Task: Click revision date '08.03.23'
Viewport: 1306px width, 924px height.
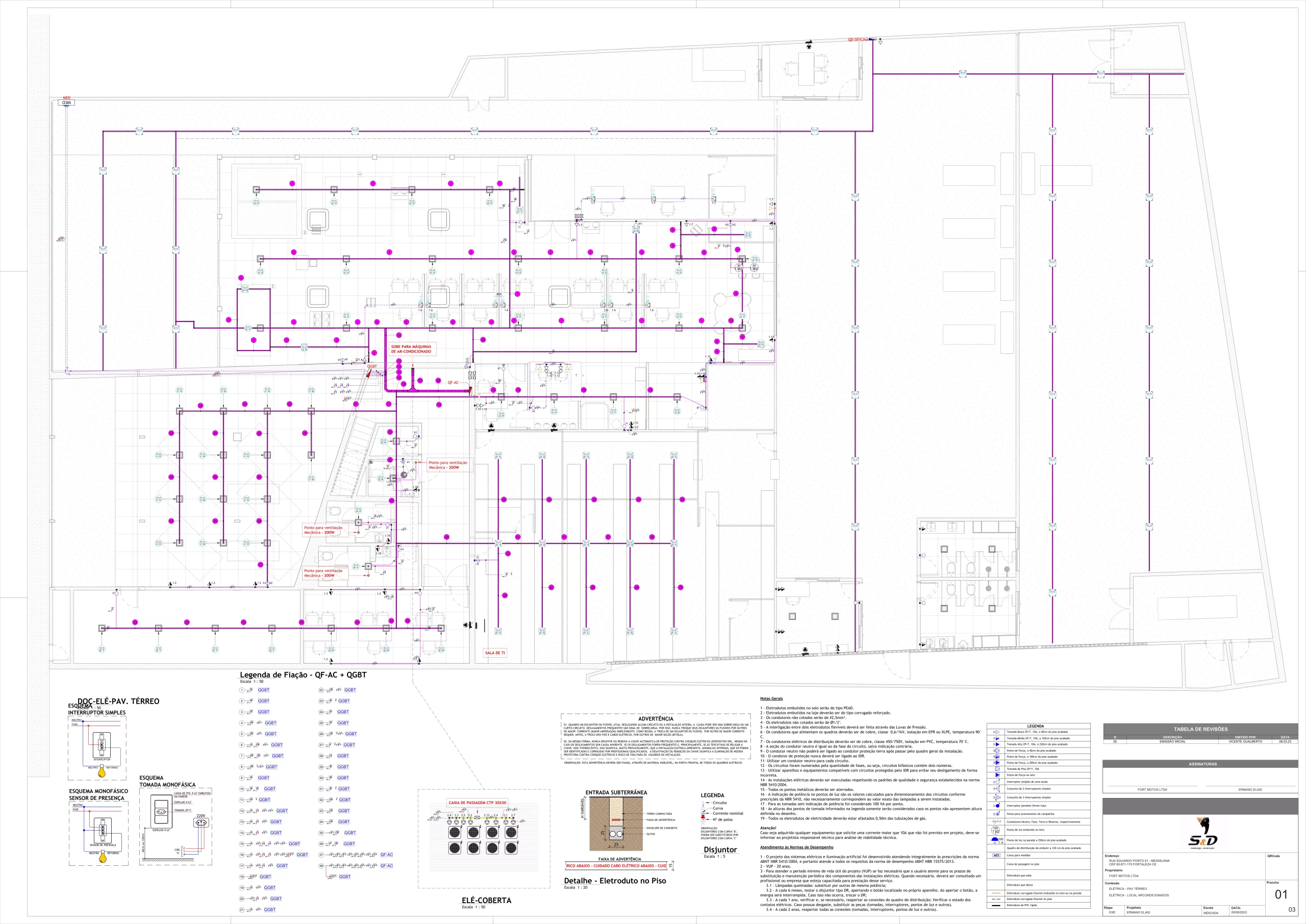Action: (x=1285, y=741)
